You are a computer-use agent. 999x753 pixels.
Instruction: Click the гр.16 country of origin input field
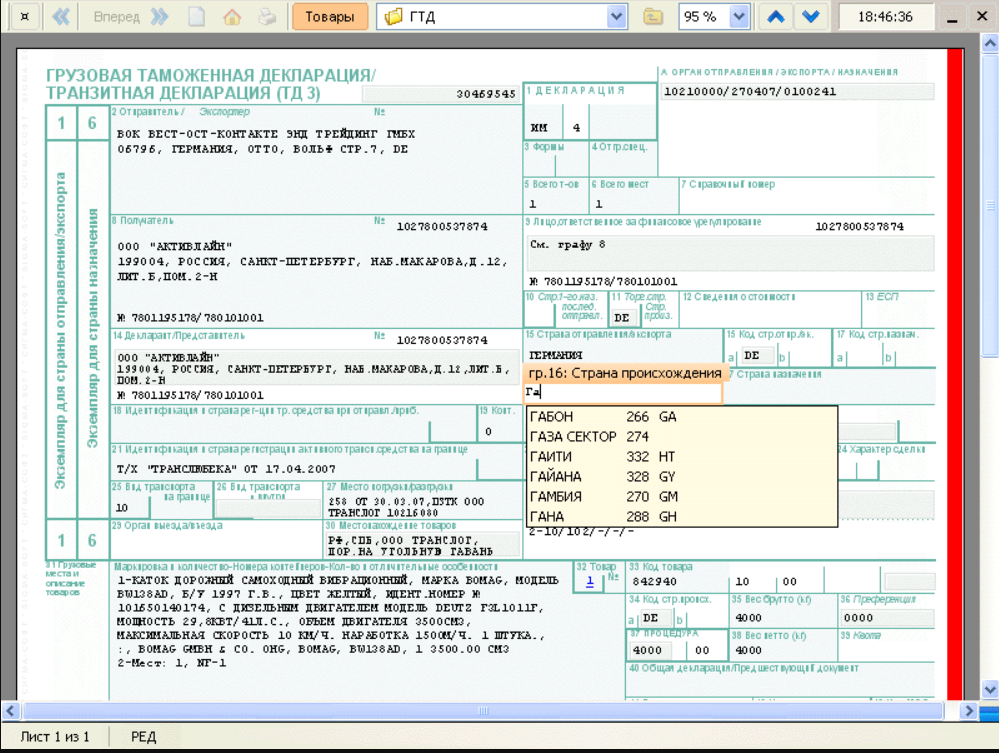click(622, 392)
